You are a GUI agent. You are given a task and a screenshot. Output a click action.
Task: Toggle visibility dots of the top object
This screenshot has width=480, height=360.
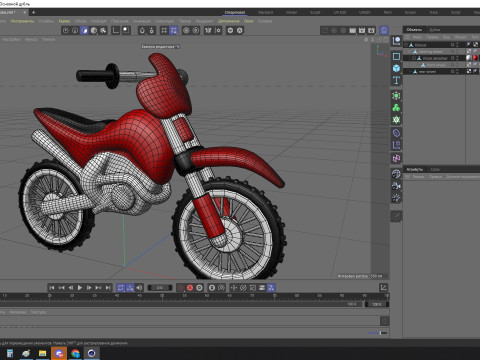(x=457, y=45)
